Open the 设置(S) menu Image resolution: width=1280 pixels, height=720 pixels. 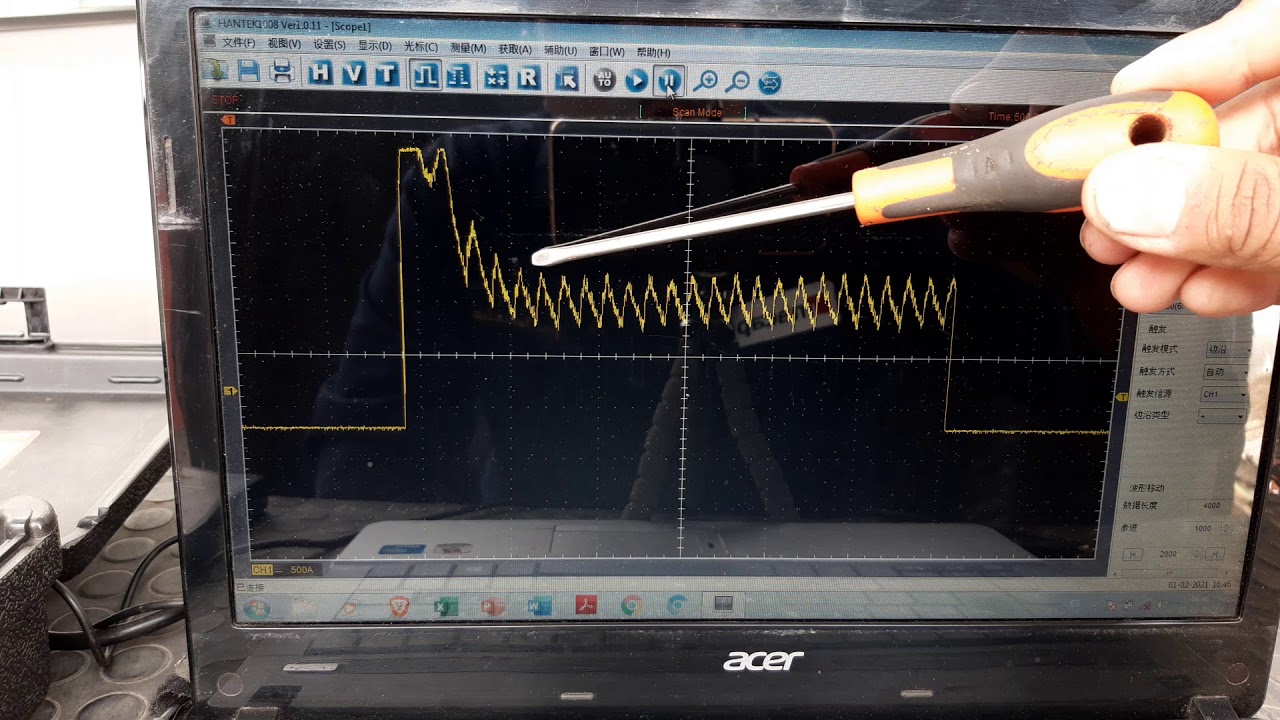330,45
